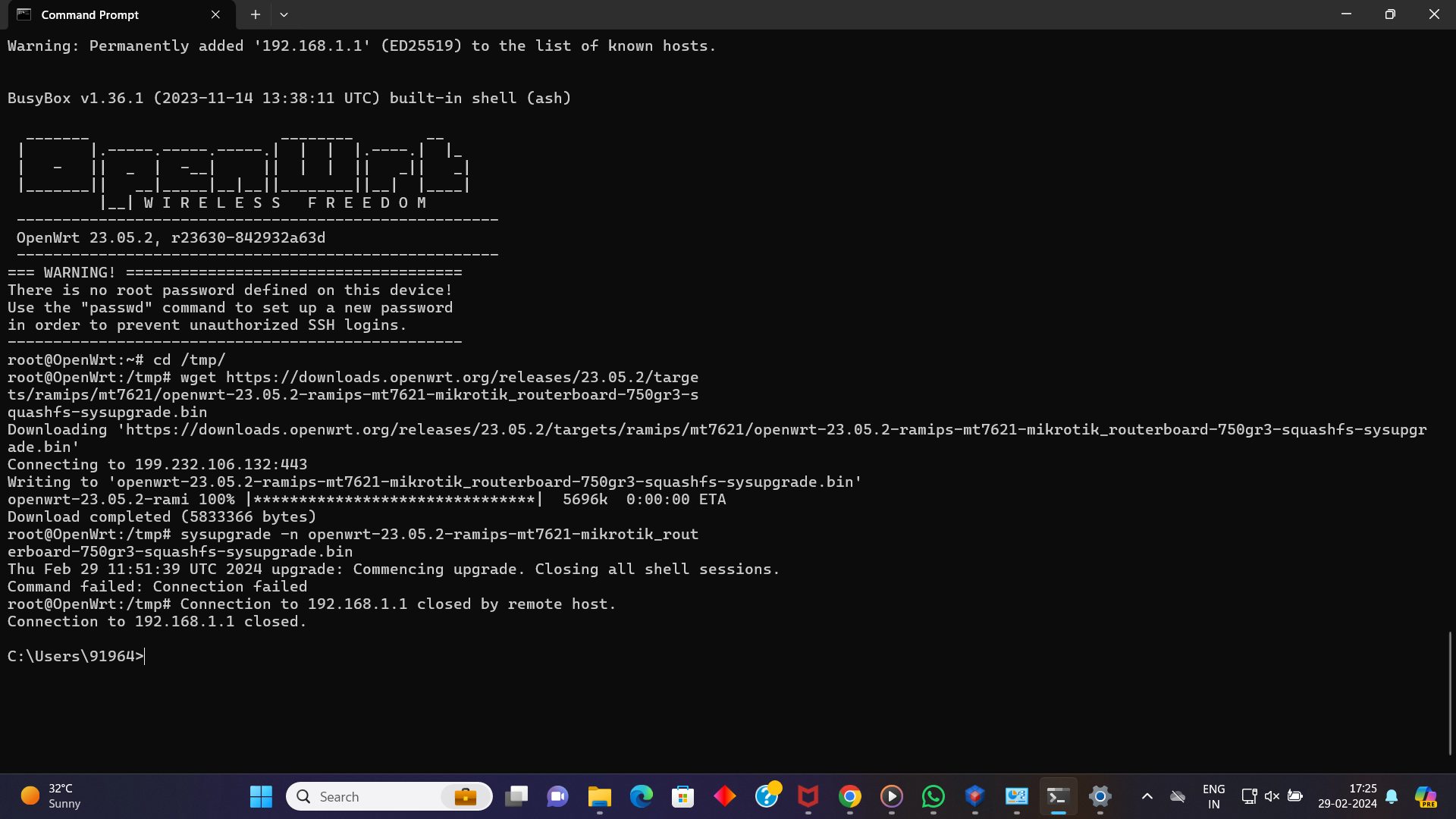
Task: Click the OneDrive cloud tray icon
Action: 1178,796
